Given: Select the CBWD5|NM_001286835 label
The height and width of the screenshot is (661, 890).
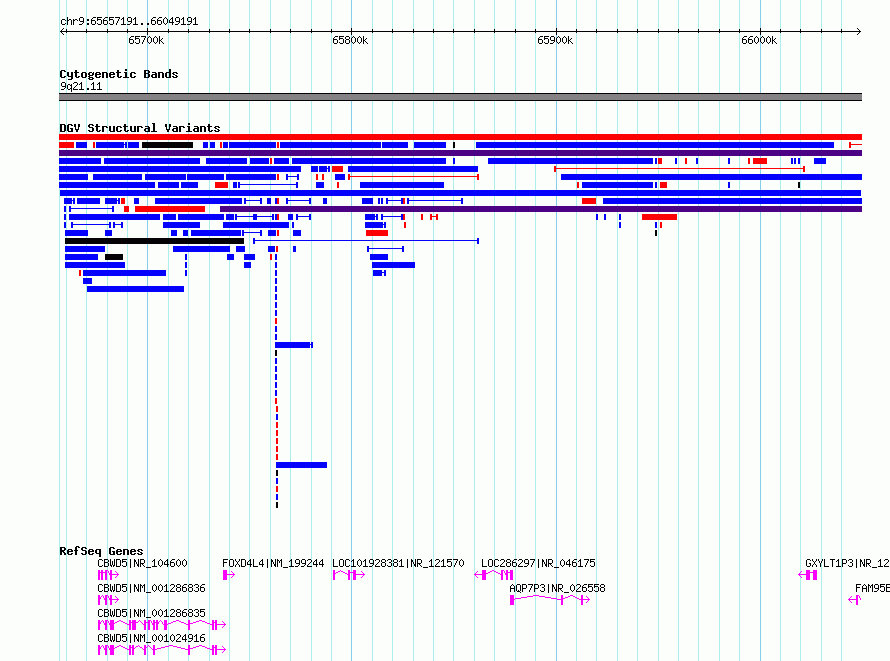Looking at the screenshot, I should (151, 613).
